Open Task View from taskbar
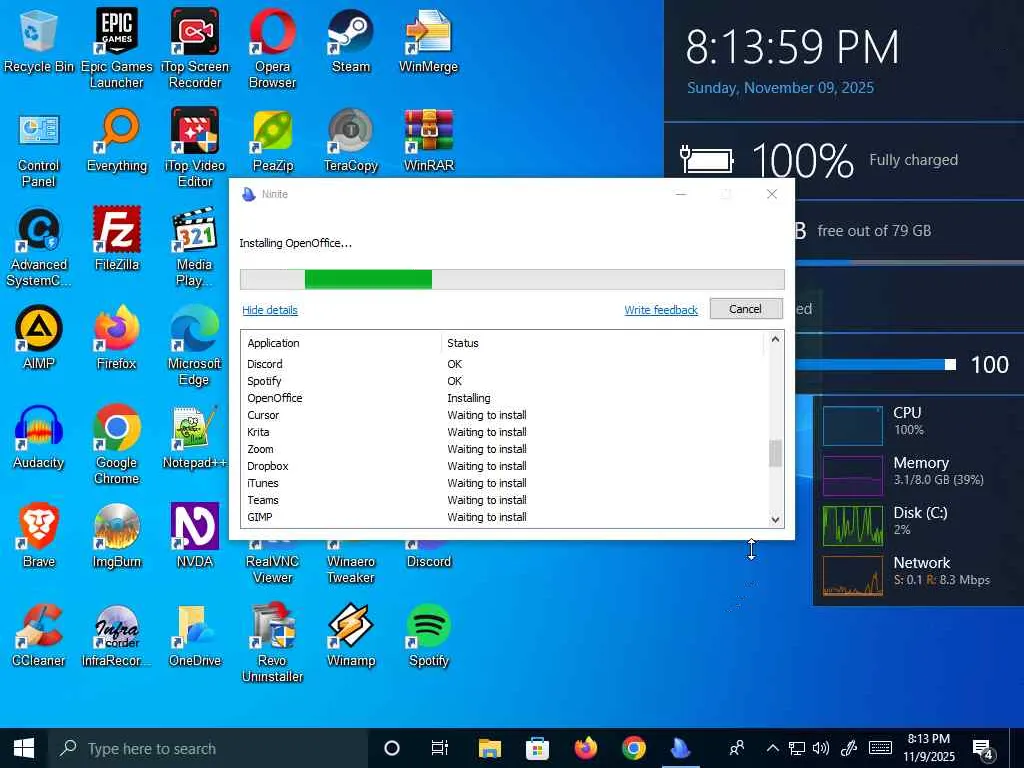The width and height of the screenshot is (1024, 768). point(440,748)
